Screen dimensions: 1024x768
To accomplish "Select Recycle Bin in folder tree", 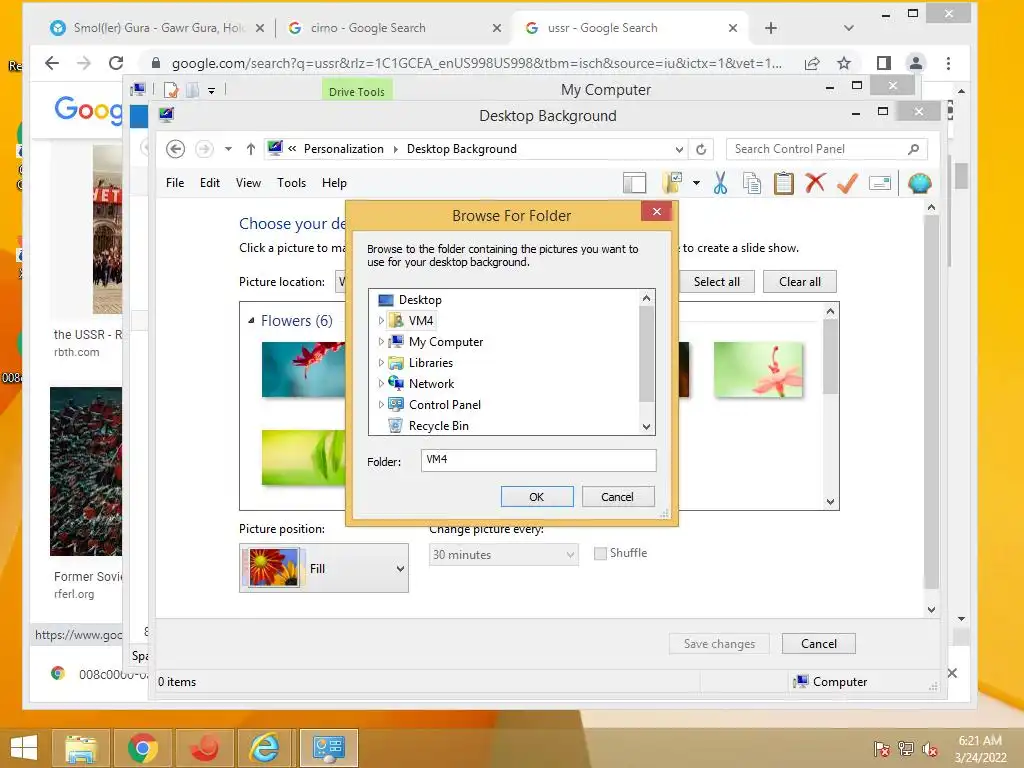I will coord(438,426).
